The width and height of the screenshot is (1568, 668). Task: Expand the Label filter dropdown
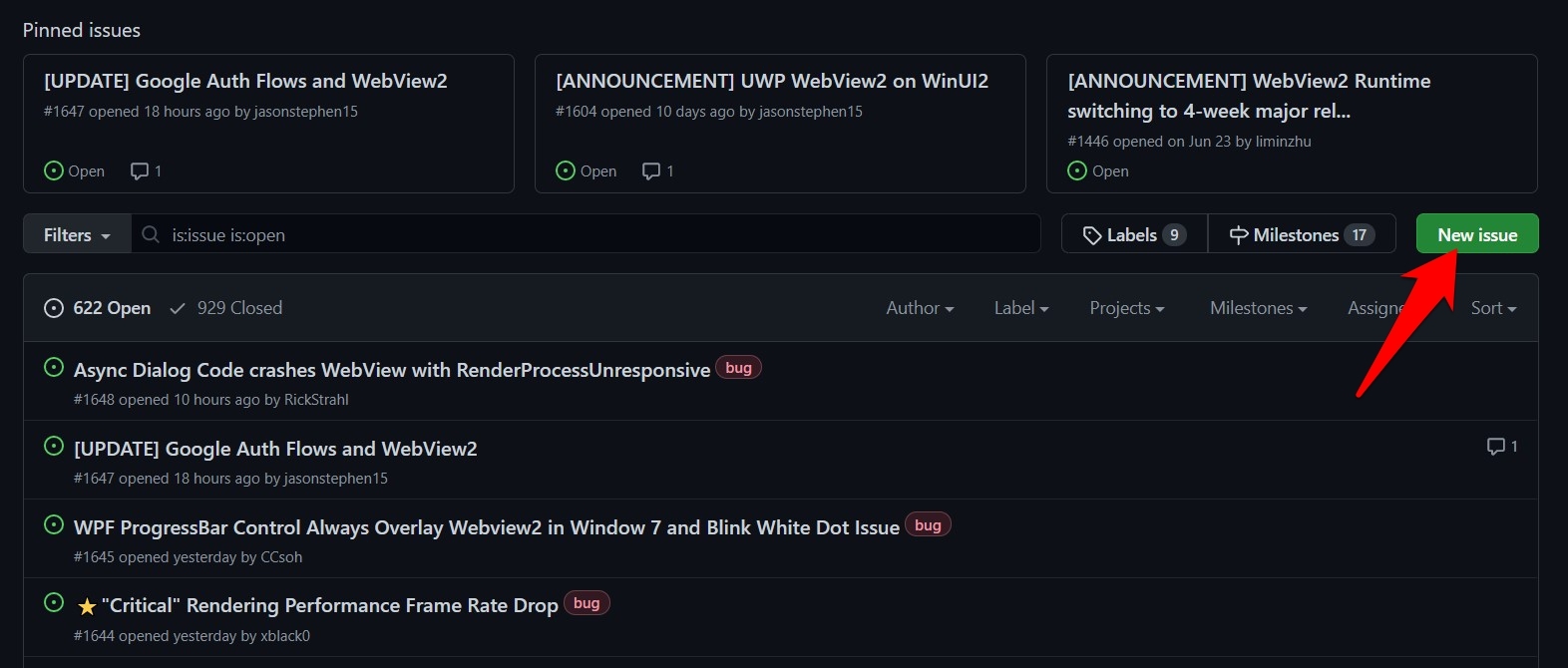pos(1020,308)
